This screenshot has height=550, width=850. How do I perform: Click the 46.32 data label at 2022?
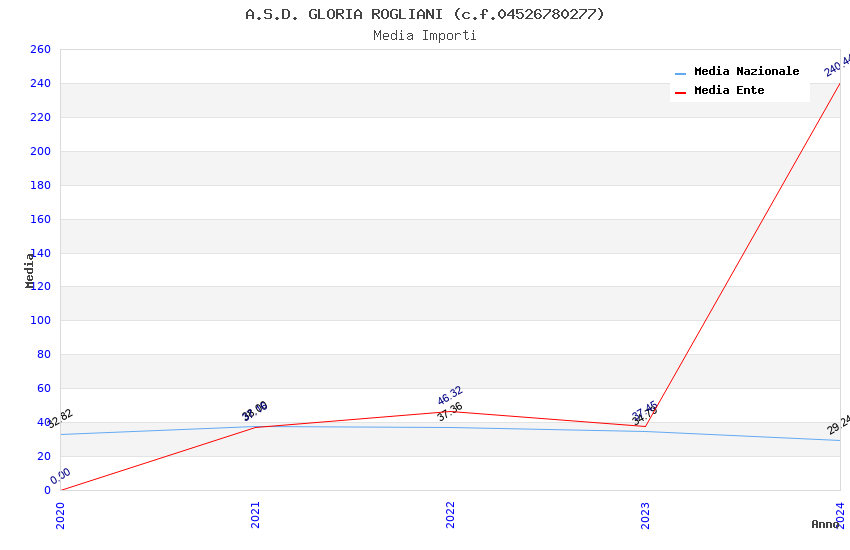(450, 395)
